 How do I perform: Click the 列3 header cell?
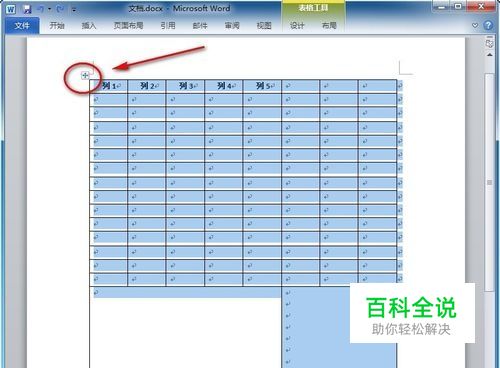tap(185, 86)
